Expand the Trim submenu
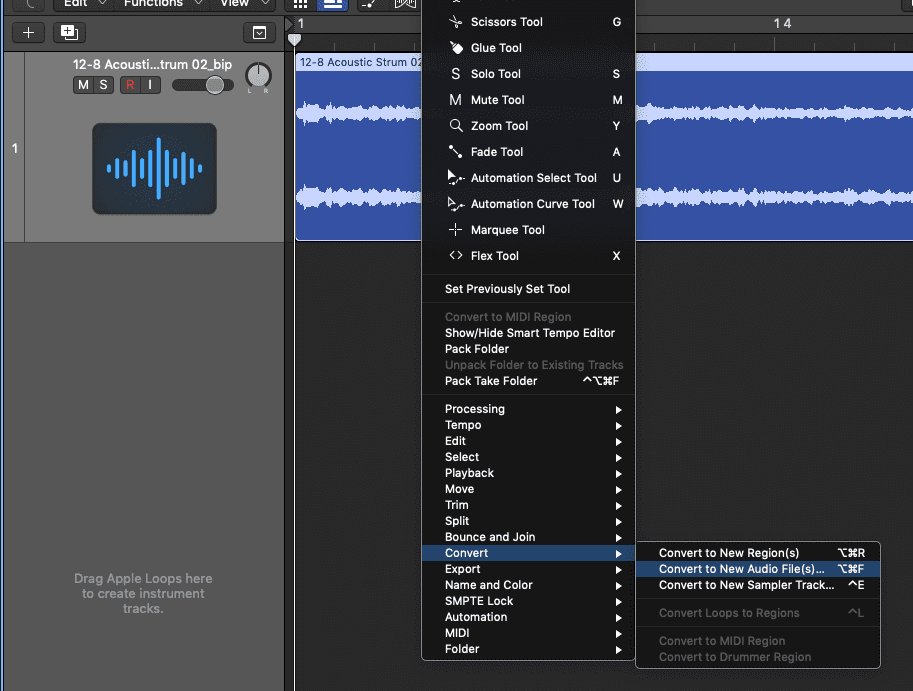913x691 pixels. (x=528, y=505)
